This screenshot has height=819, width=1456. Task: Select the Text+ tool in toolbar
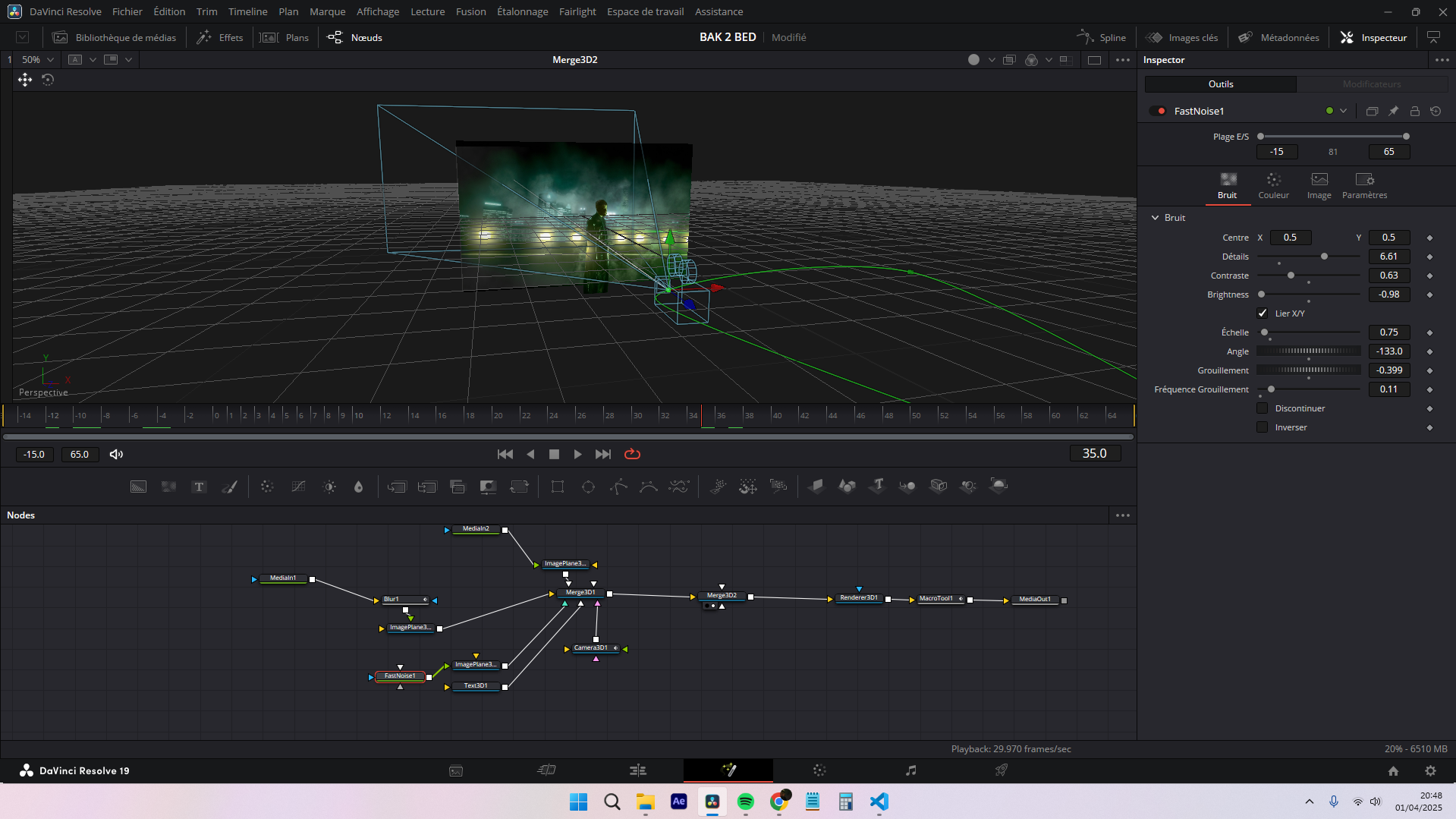coord(199,487)
